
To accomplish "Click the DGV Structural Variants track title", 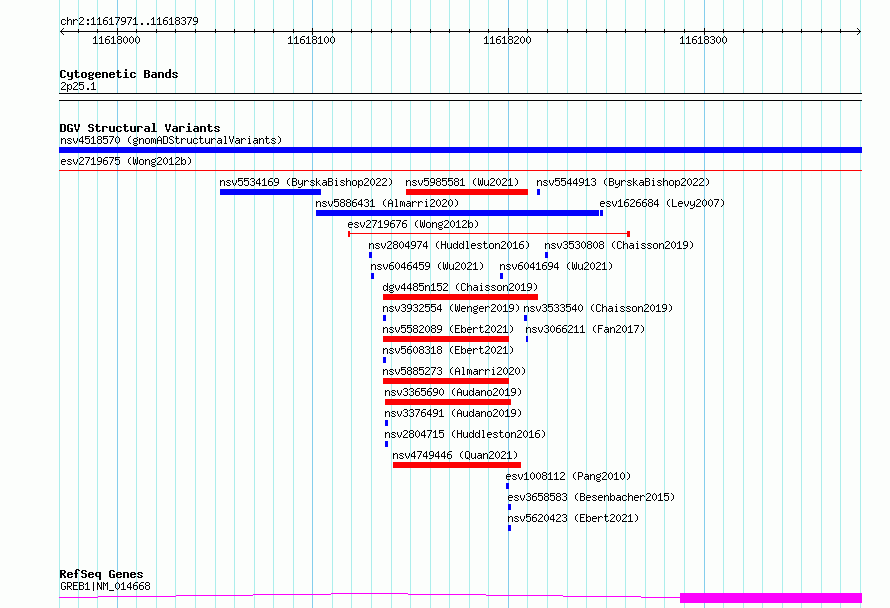I will 140,128.
